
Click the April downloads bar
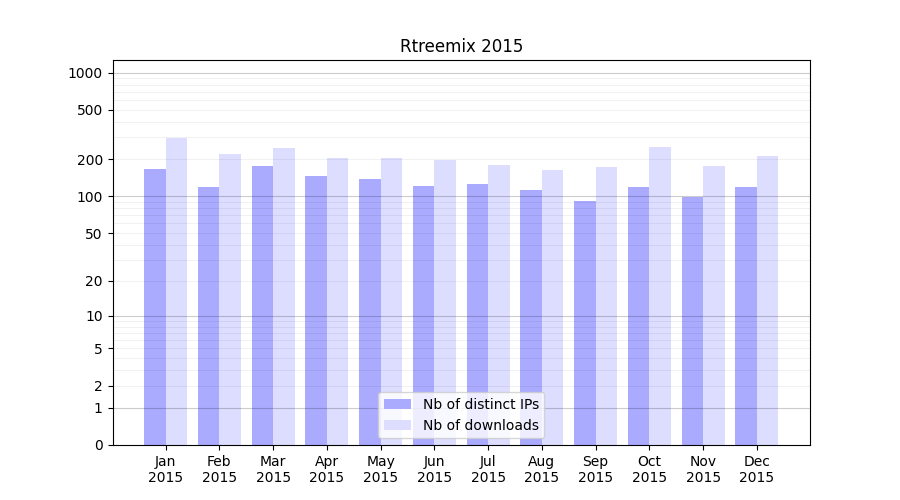tap(337, 301)
